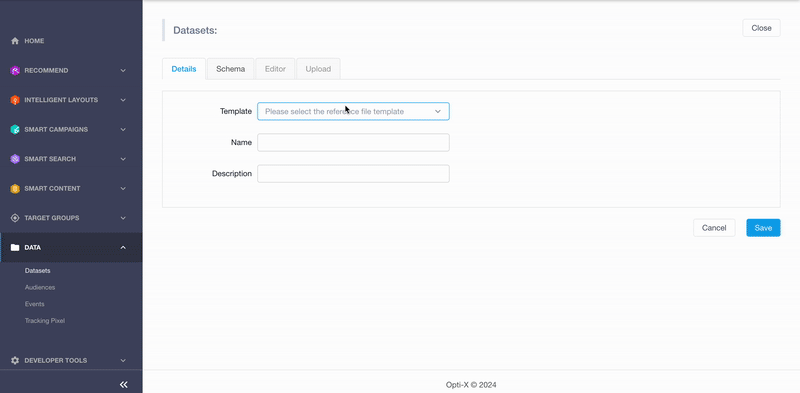The height and width of the screenshot is (393, 800).
Task: Click the Close button
Action: 761,28
